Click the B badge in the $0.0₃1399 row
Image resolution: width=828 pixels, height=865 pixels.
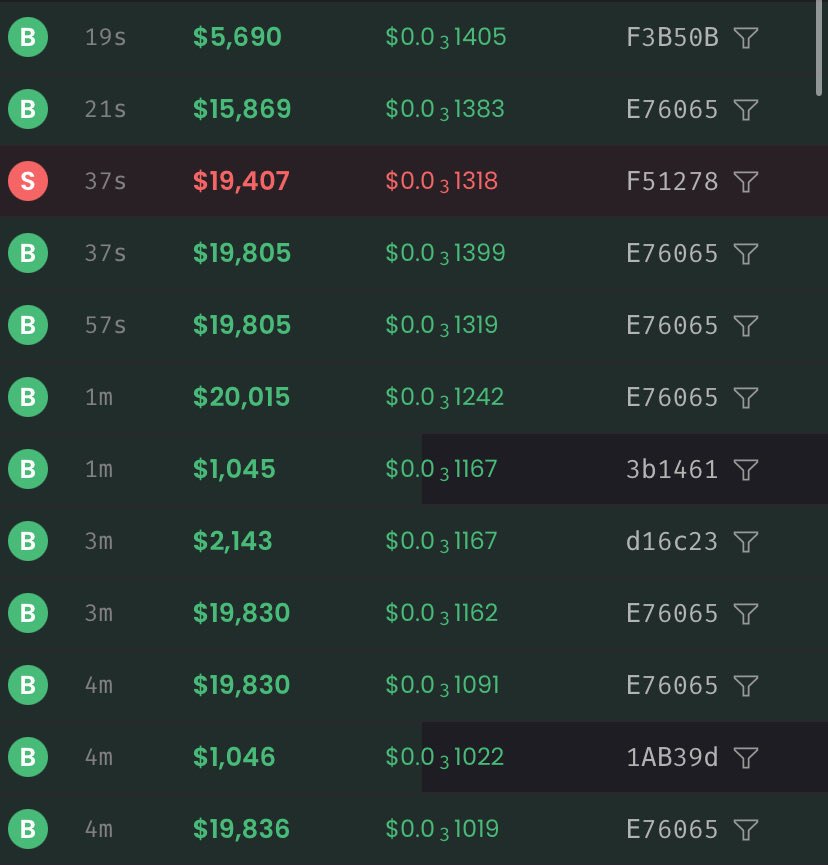[28, 253]
